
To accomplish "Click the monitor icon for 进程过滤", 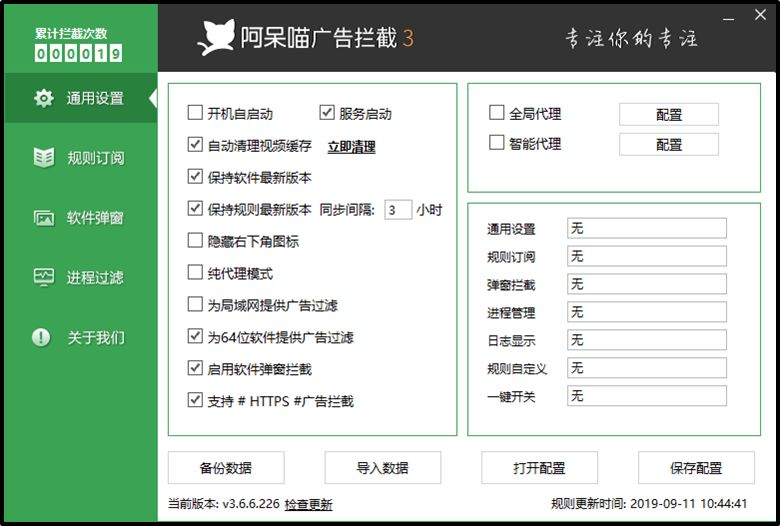I will pyautogui.click(x=44, y=277).
